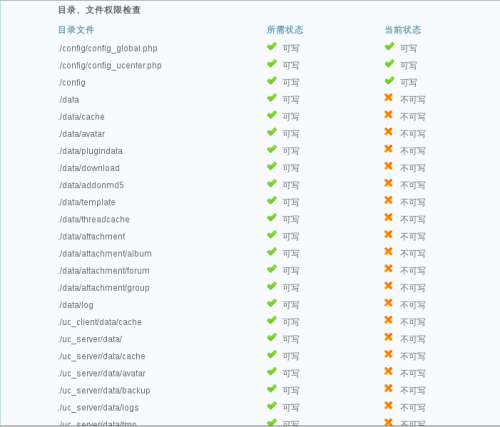This screenshot has width=500, height=427.
Task: Click the orange X icon for ./data/download
Action: coord(388,166)
